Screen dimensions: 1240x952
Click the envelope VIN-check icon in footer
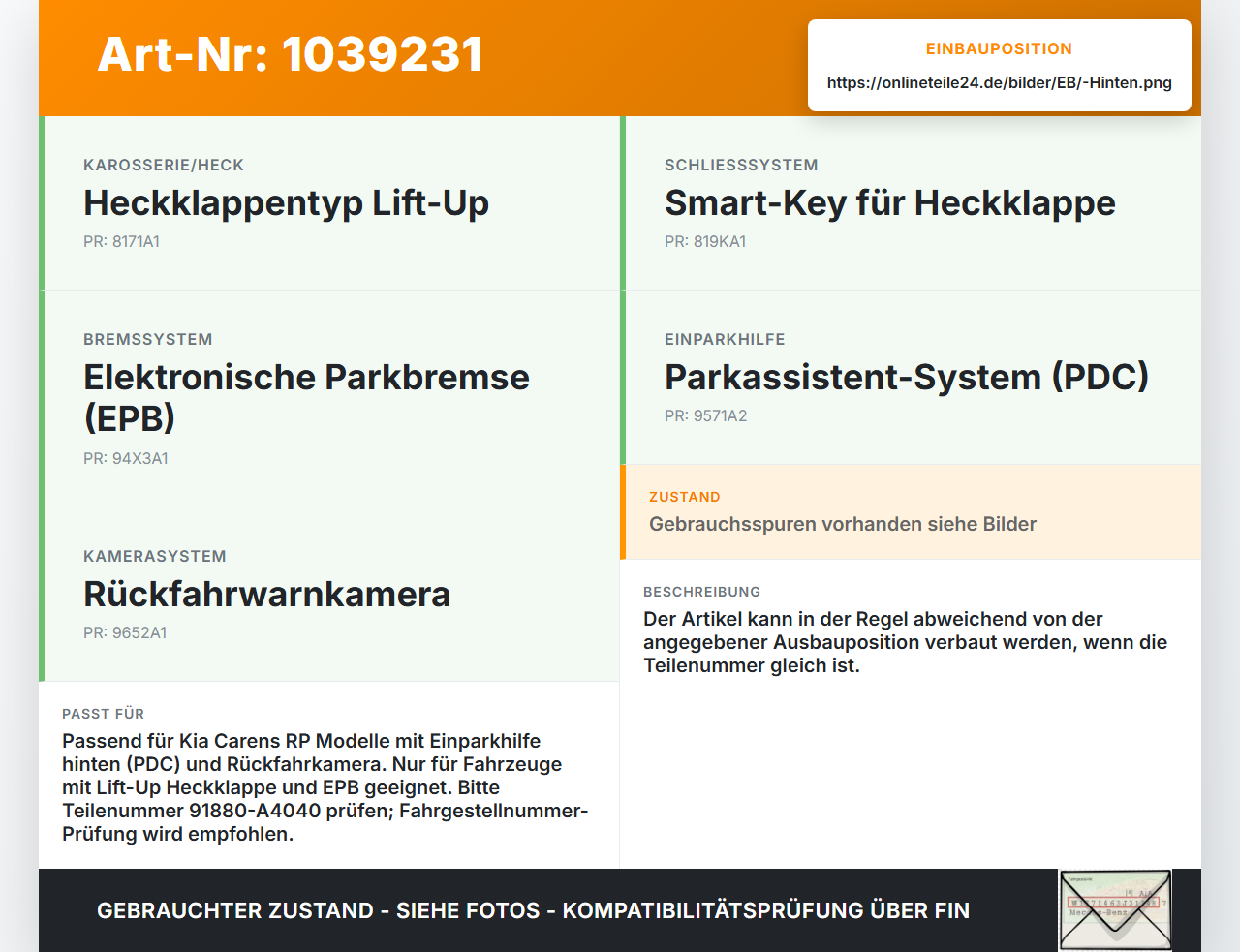point(1115,910)
